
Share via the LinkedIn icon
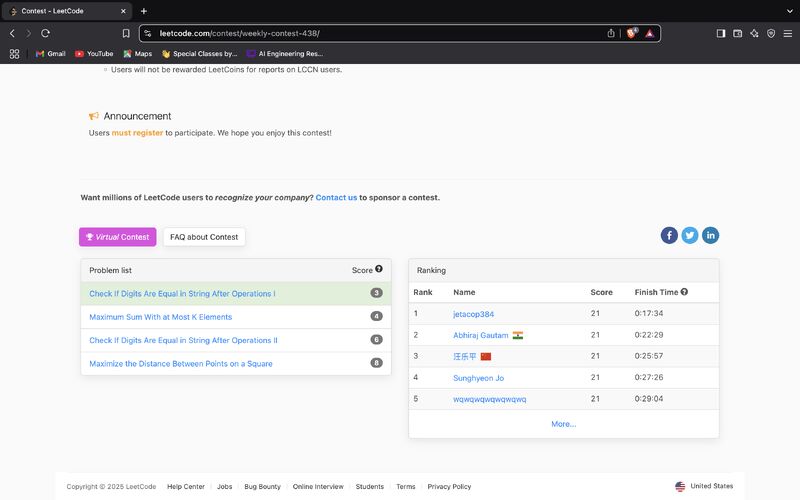[710, 235]
